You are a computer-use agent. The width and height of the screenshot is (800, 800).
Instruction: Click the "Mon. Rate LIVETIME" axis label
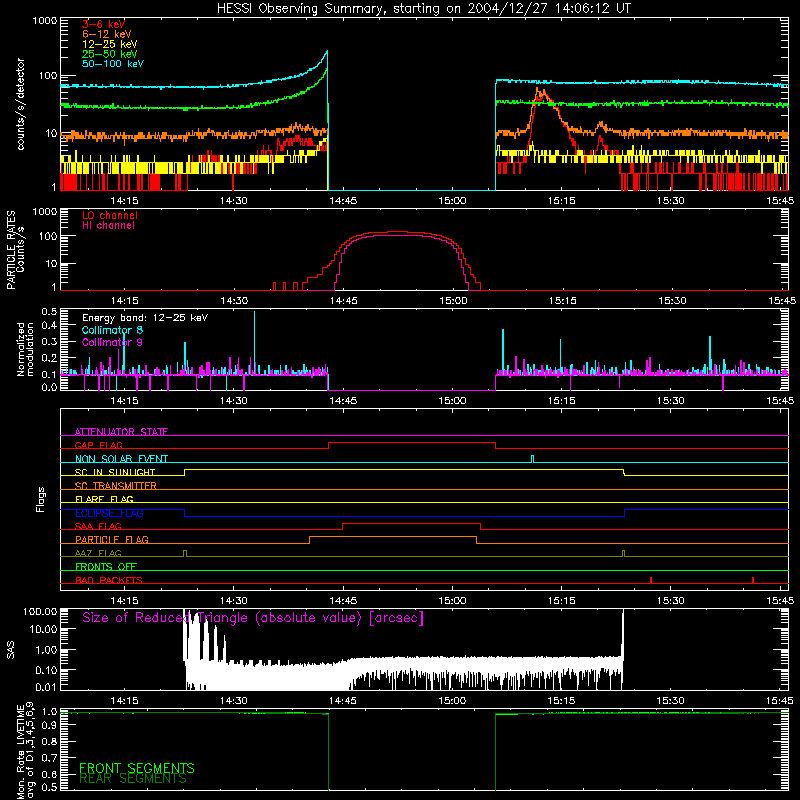click(x=21, y=750)
